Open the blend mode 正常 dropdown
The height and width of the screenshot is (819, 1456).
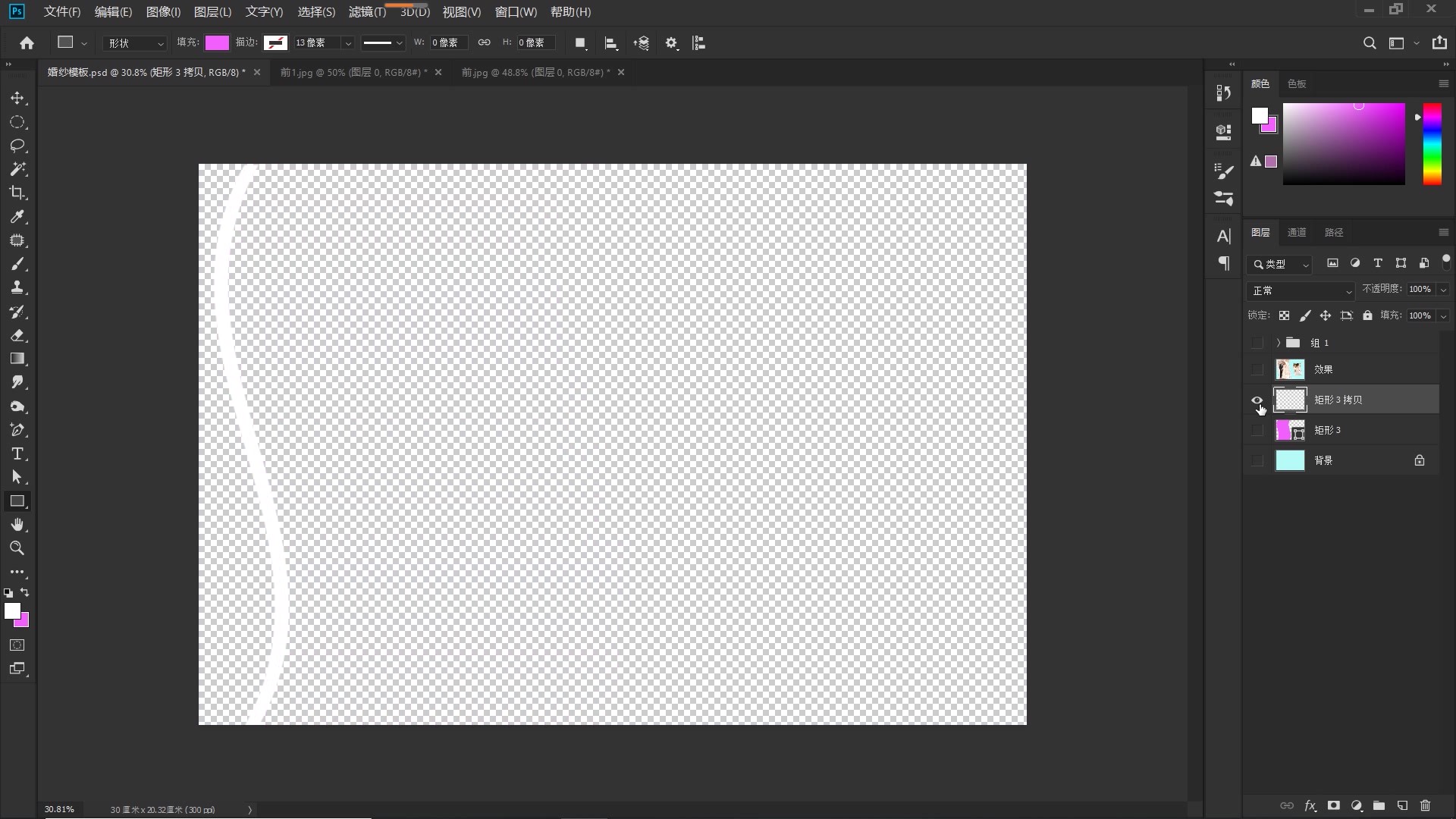click(1301, 290)
